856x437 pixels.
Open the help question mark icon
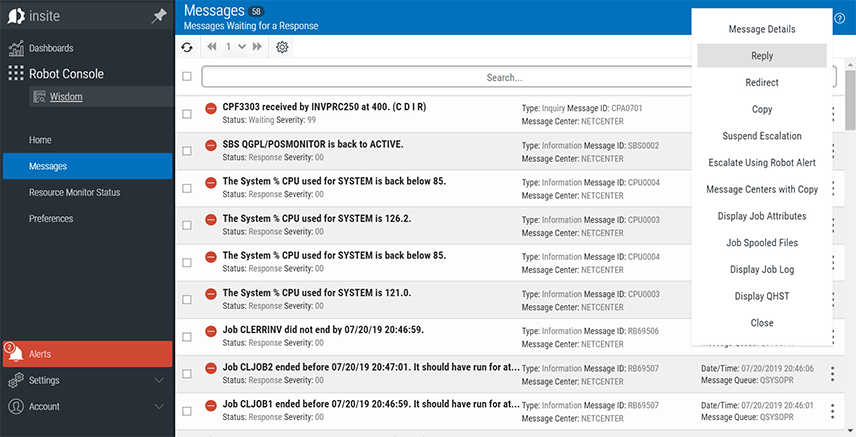840,18
